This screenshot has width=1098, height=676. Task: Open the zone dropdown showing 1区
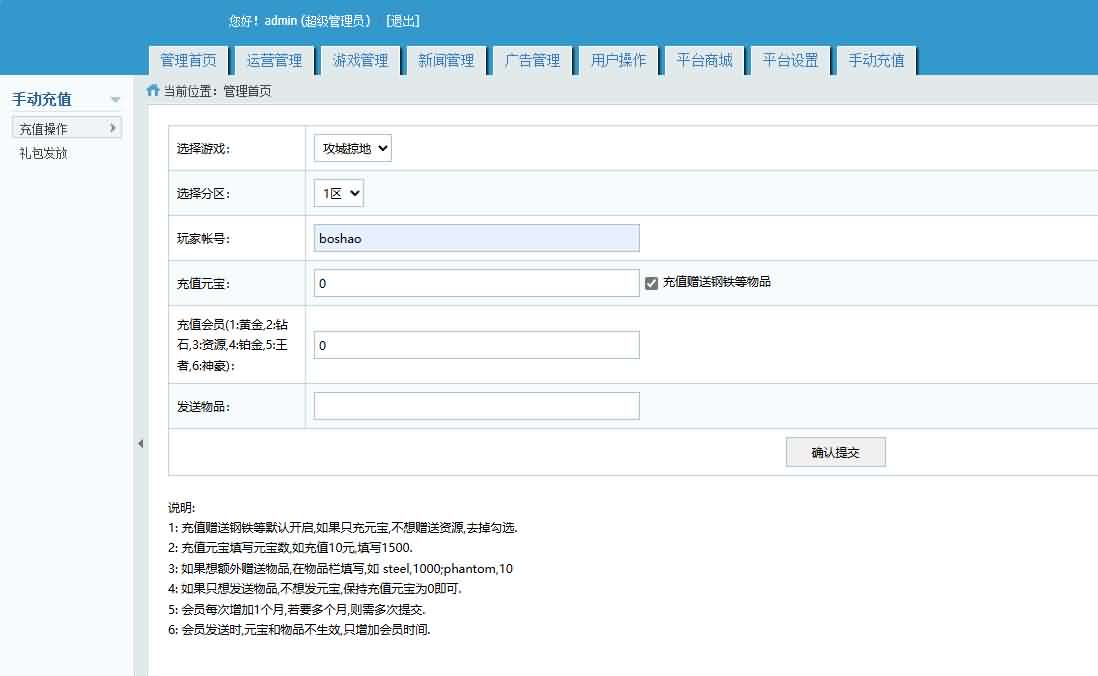tap(338, 193)
